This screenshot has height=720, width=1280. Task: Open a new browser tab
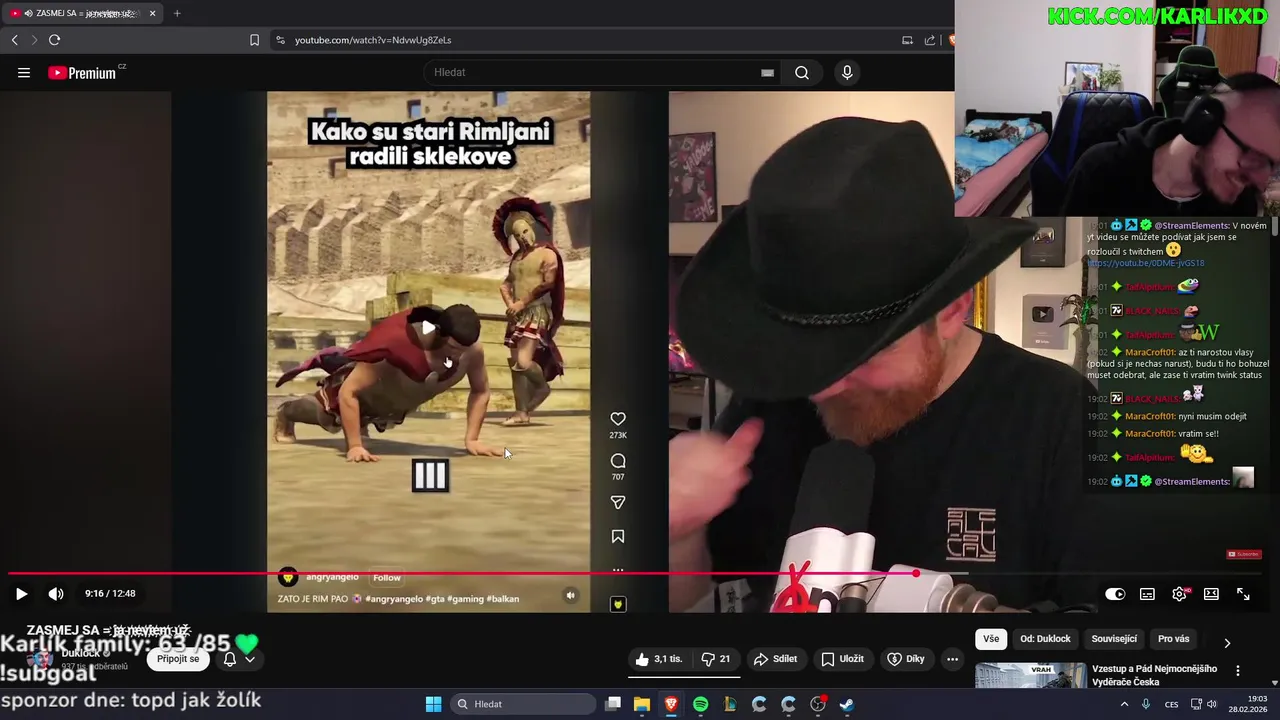(x=177, y=13)
